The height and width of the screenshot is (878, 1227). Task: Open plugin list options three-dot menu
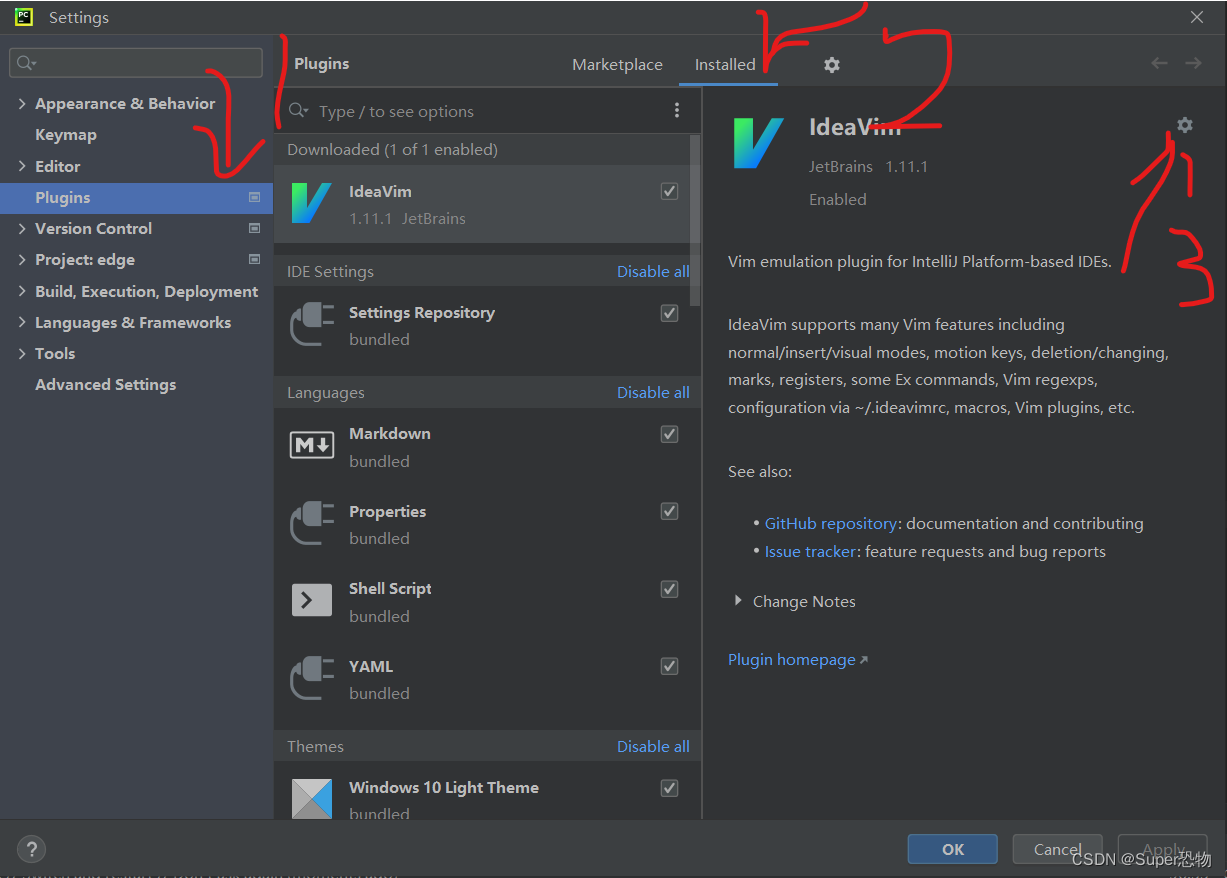click(x=677, y=111)
